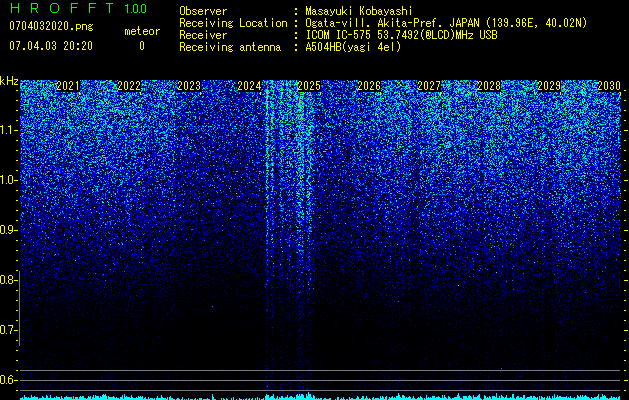Click the A504HB(yagi 4el) antenna text
Image resolution: width=629 pixels, height=400 pixels.
click(353, 47)
